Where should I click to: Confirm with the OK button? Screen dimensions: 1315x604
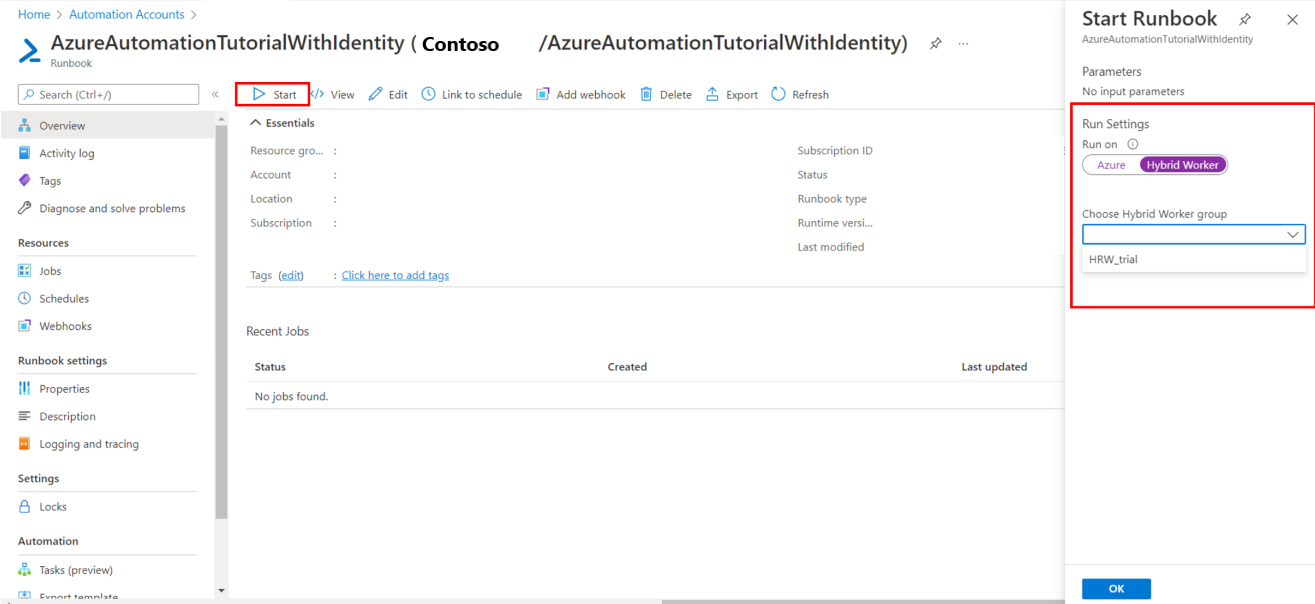[x=1116, y=588]
